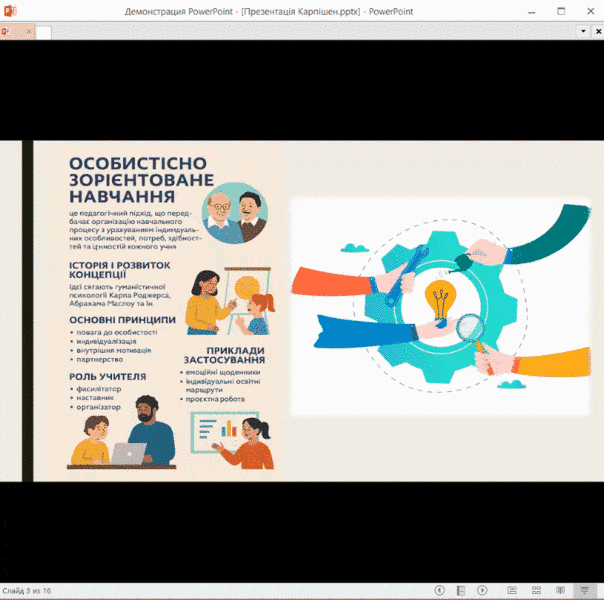Click the 'Приклади застосування' section heading
The height and width of the screenshot is (600, 604).
click(223, 355)
